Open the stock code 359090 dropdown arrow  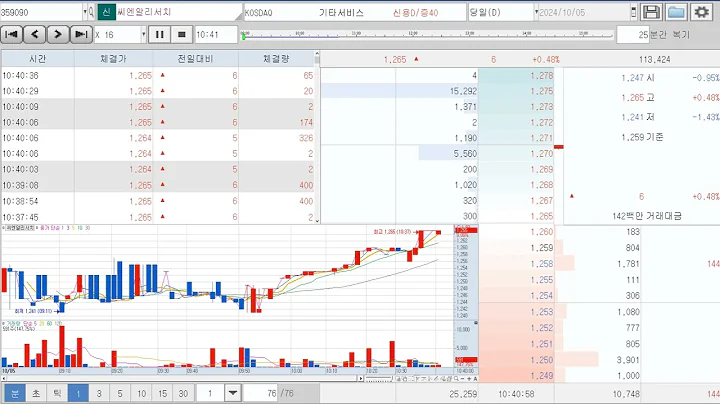[85, 12]
